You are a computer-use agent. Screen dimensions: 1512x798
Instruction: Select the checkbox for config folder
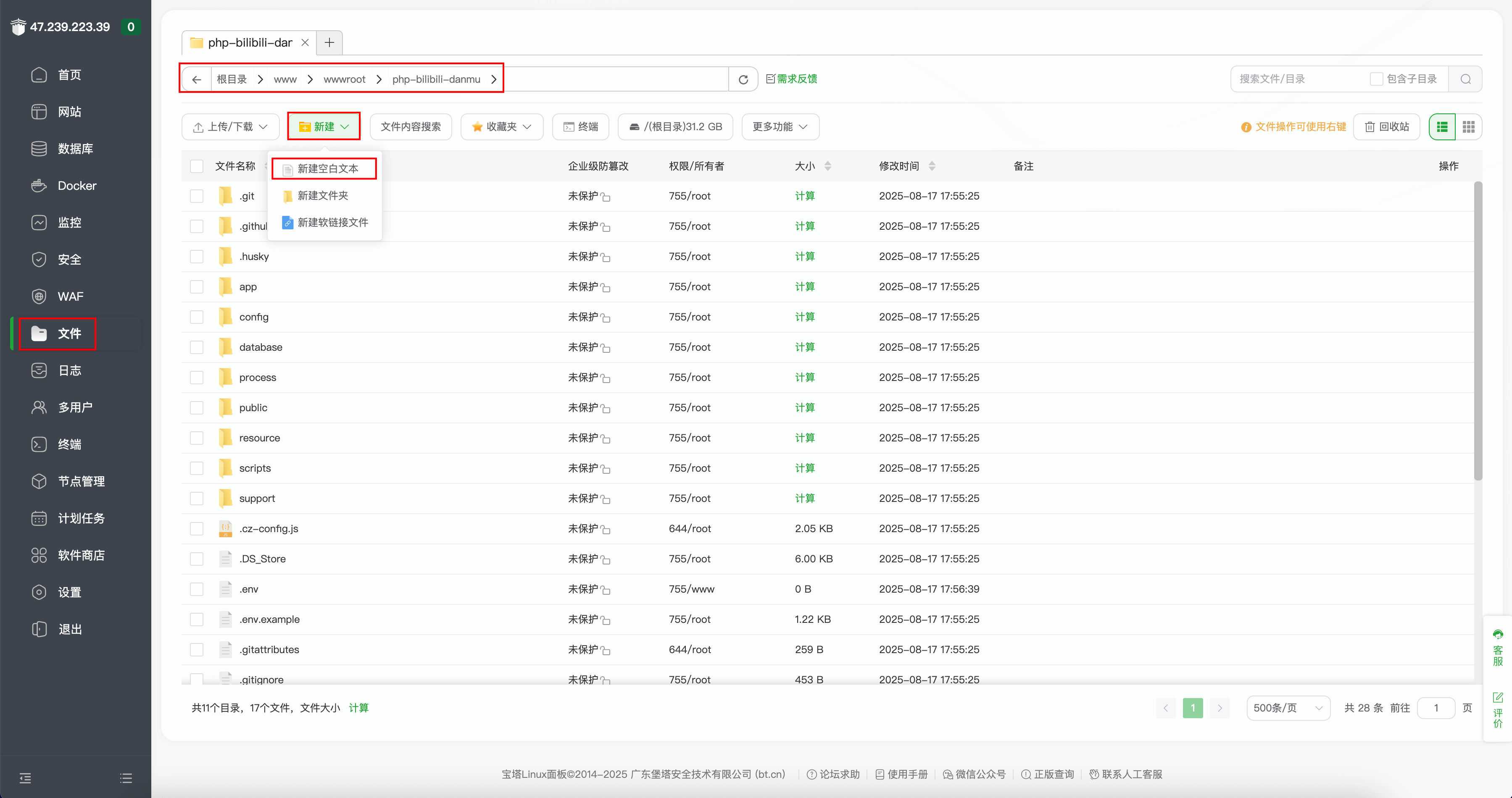197,317
